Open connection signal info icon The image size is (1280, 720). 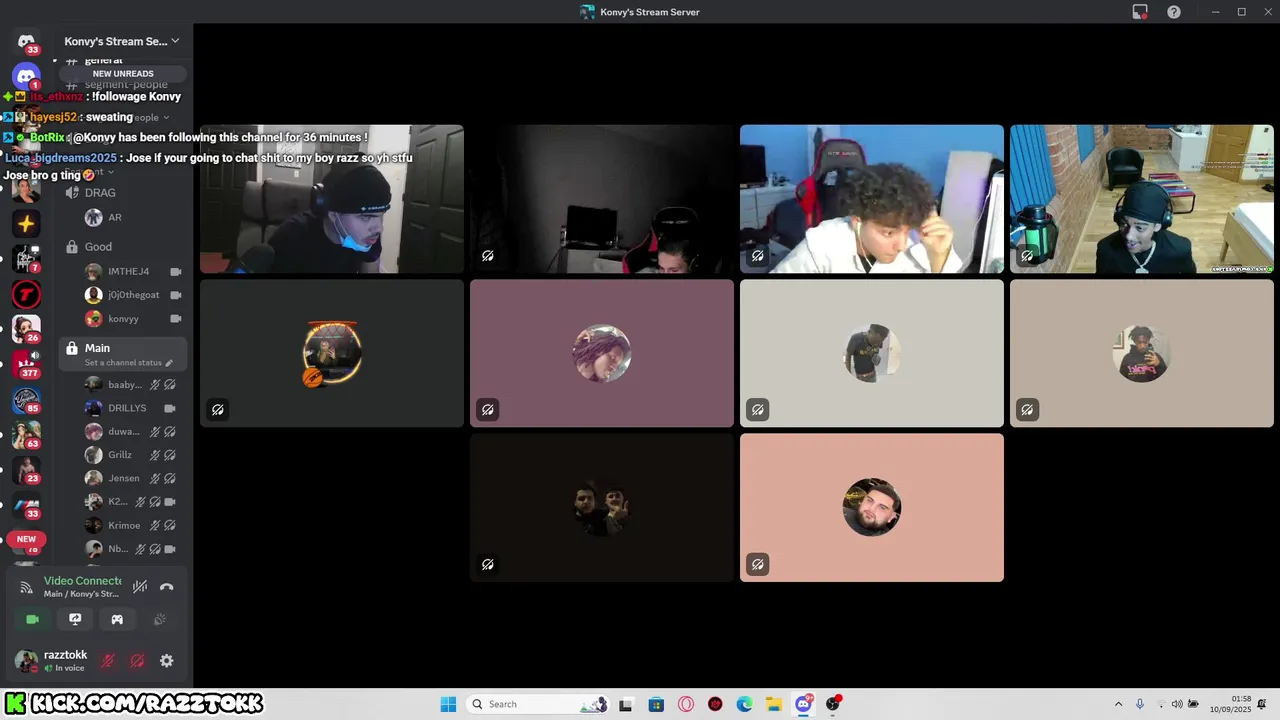click(x=26, y=587)
